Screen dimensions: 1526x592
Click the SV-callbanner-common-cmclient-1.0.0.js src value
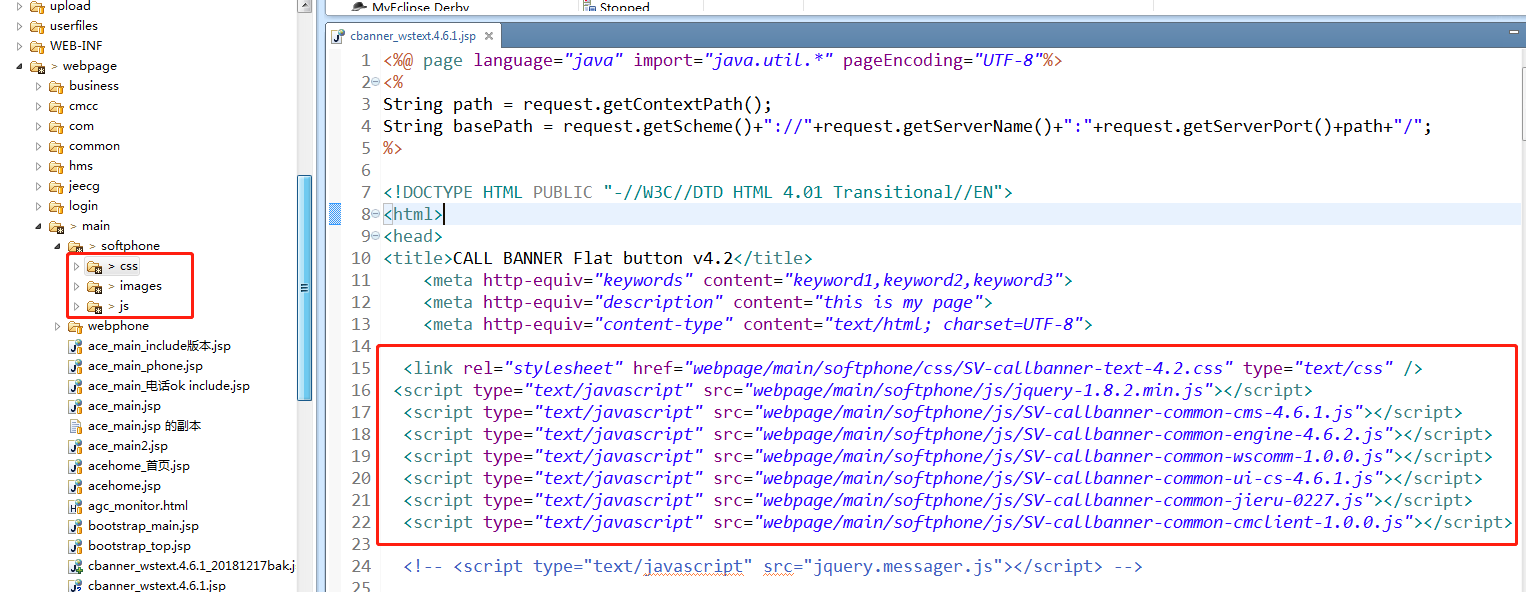pos(1085,523)
